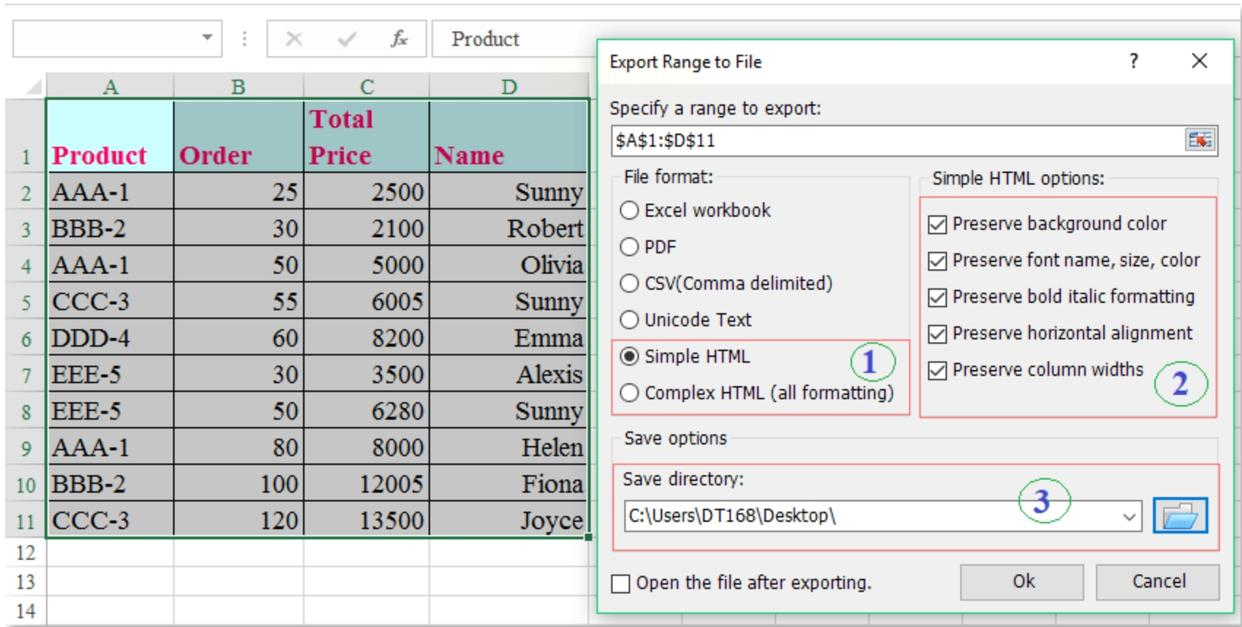The height and width of the screenshot is (627, 1242).
Task: Close the Export Range to File dialog
Action: [1199, 62]
